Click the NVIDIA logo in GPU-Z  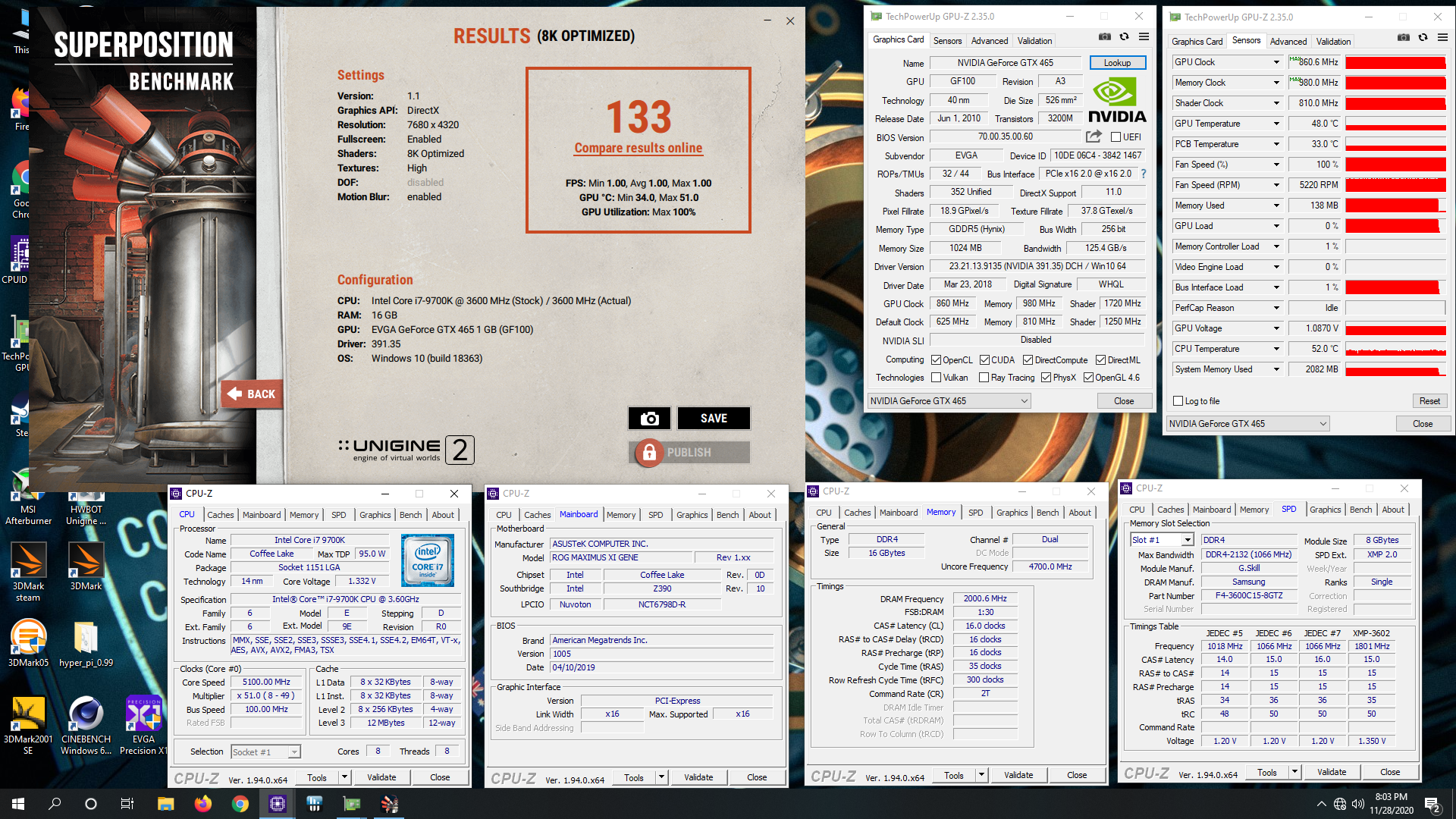coord(1117,100)
